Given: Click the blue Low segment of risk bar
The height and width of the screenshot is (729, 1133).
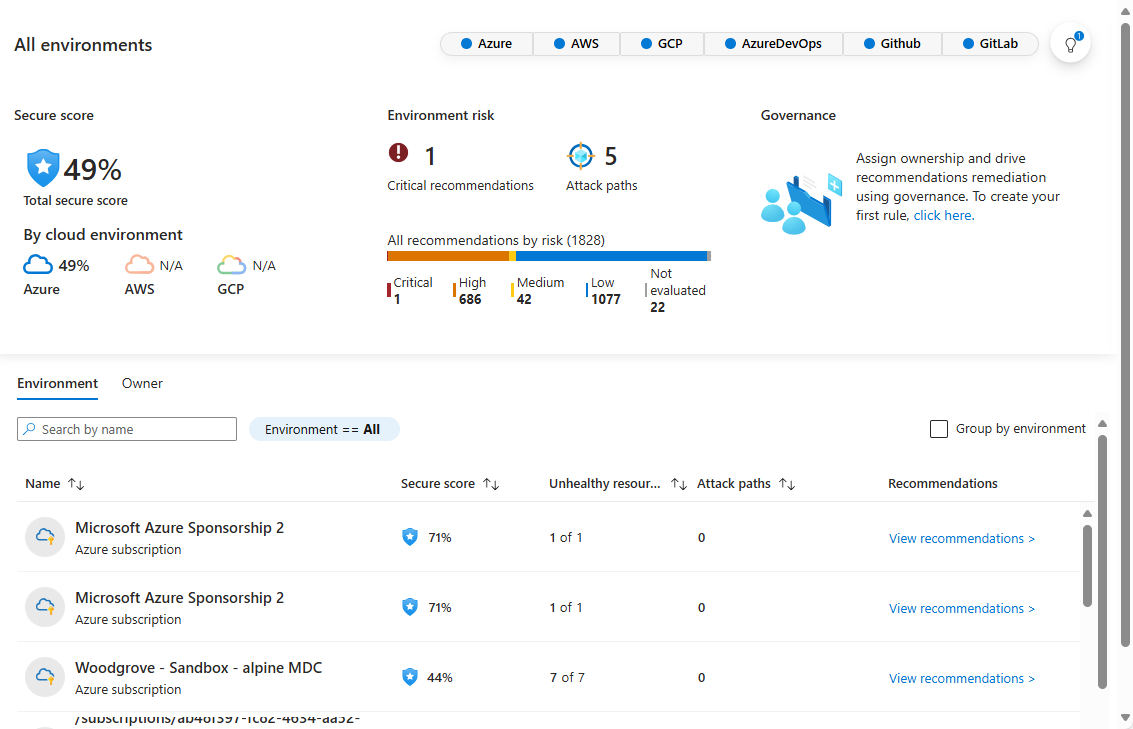Looking at the screenshot, I should (x=611, y=256).
